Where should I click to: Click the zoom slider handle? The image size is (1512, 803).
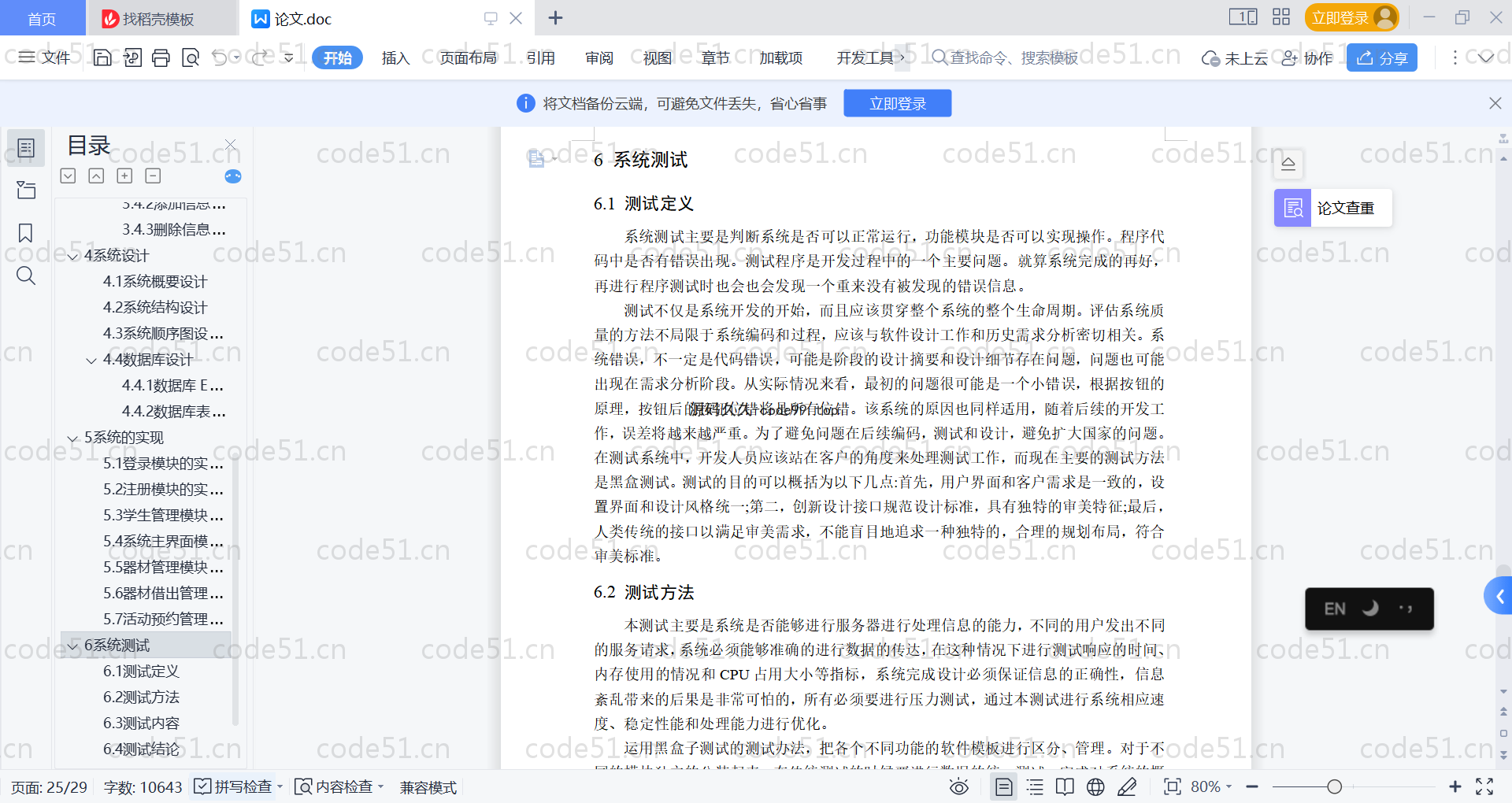(x=1334, y=786)
